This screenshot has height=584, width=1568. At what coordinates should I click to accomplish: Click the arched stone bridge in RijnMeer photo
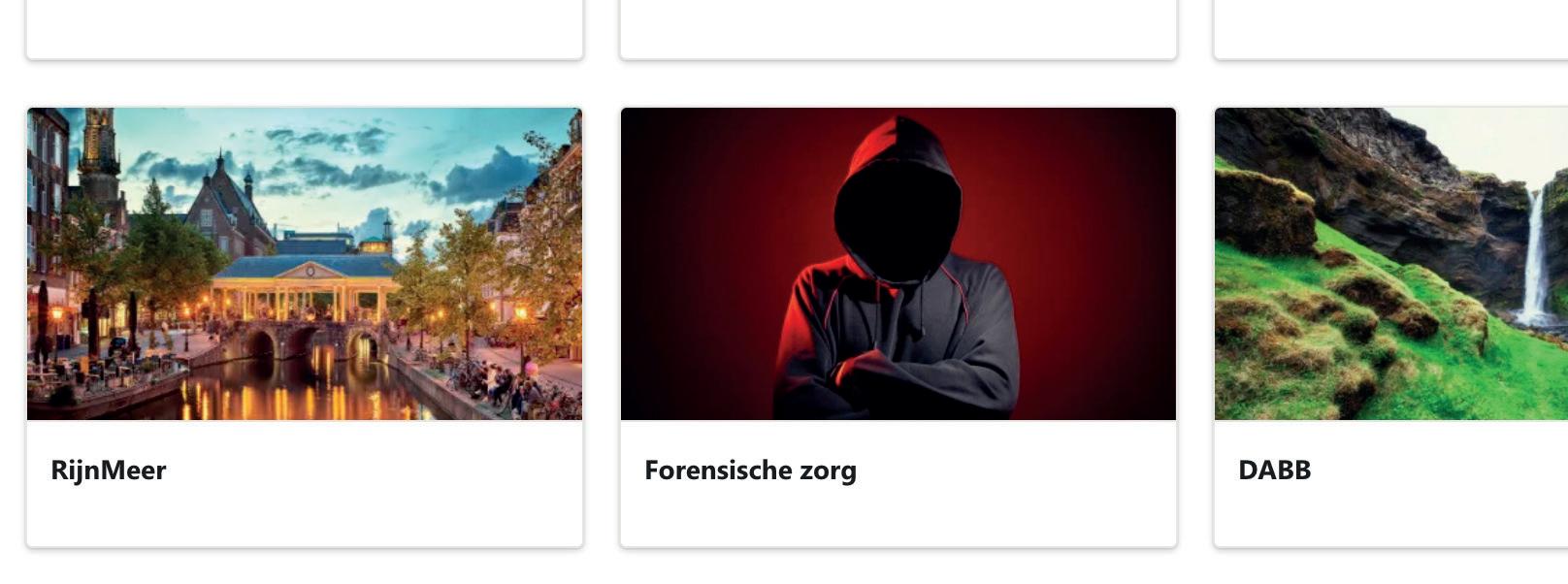301,341
